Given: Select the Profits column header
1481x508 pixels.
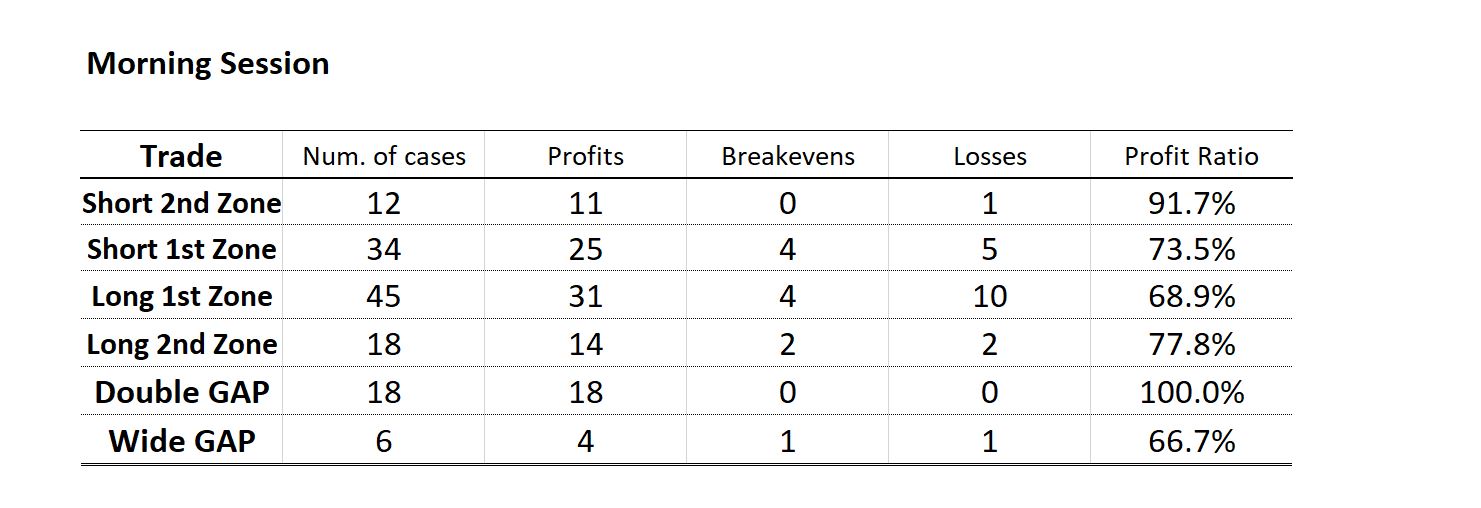Looking at the screenshot, I should click(x=585, y=156).
